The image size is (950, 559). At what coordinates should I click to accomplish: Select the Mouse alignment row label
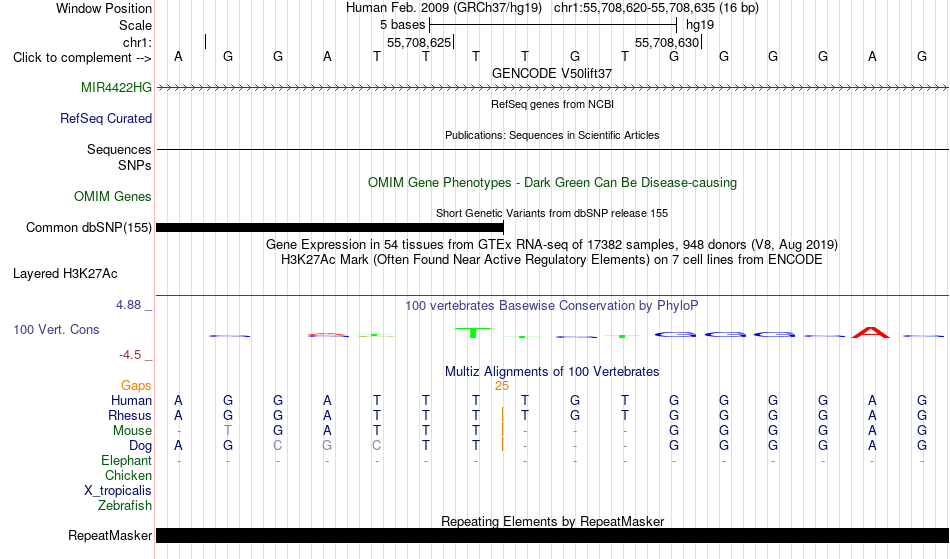pos(132,431)
